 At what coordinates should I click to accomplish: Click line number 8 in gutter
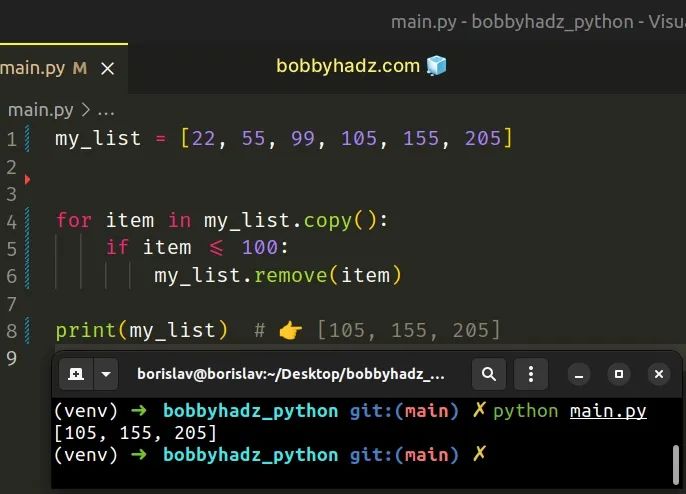pyautogui.click(x=12, y=331)
